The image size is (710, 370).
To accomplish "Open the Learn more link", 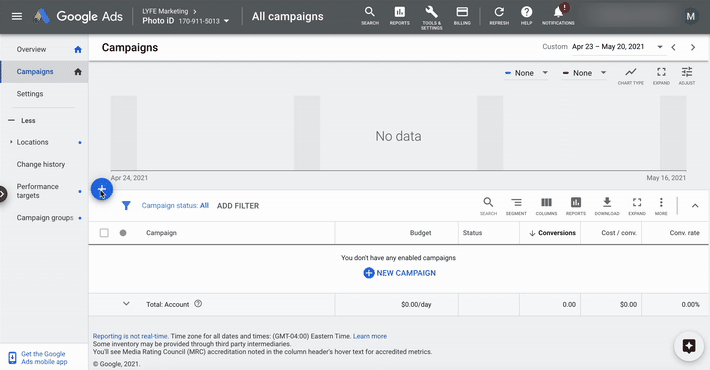I will [x=370, y=336].
